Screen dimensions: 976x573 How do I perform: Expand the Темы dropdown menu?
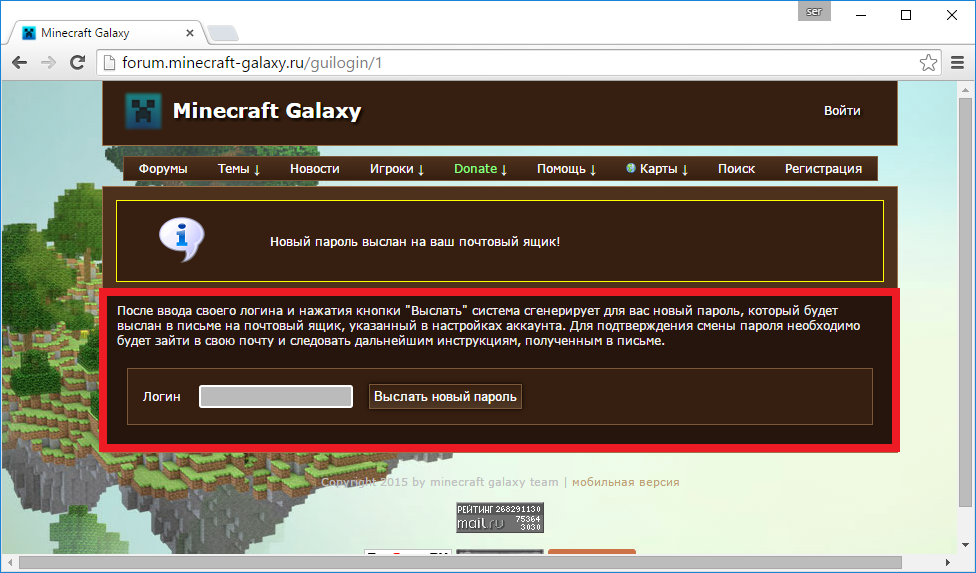tap(239, 169)
